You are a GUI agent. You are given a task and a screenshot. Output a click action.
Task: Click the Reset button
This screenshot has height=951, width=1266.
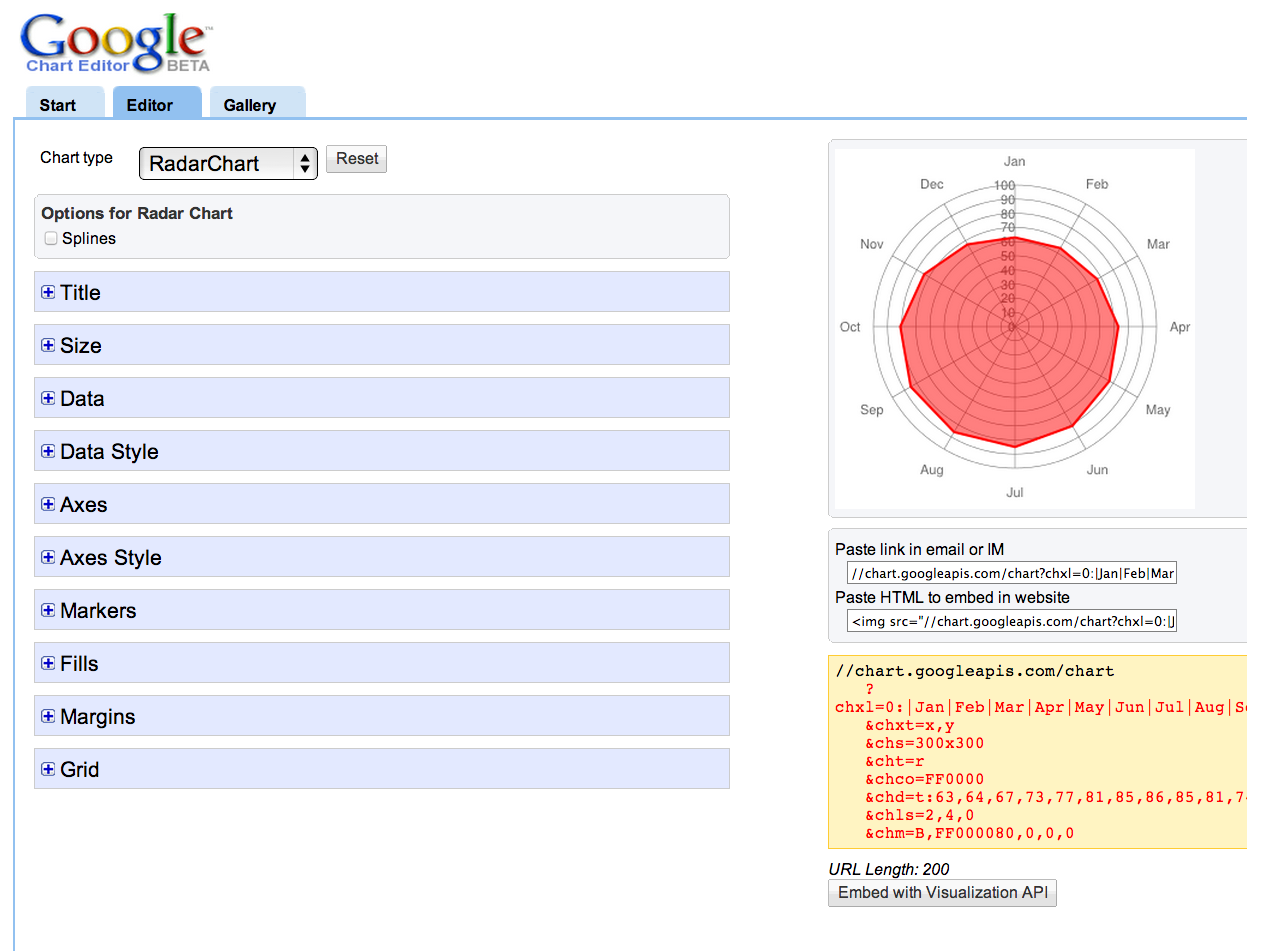point(357,159)
